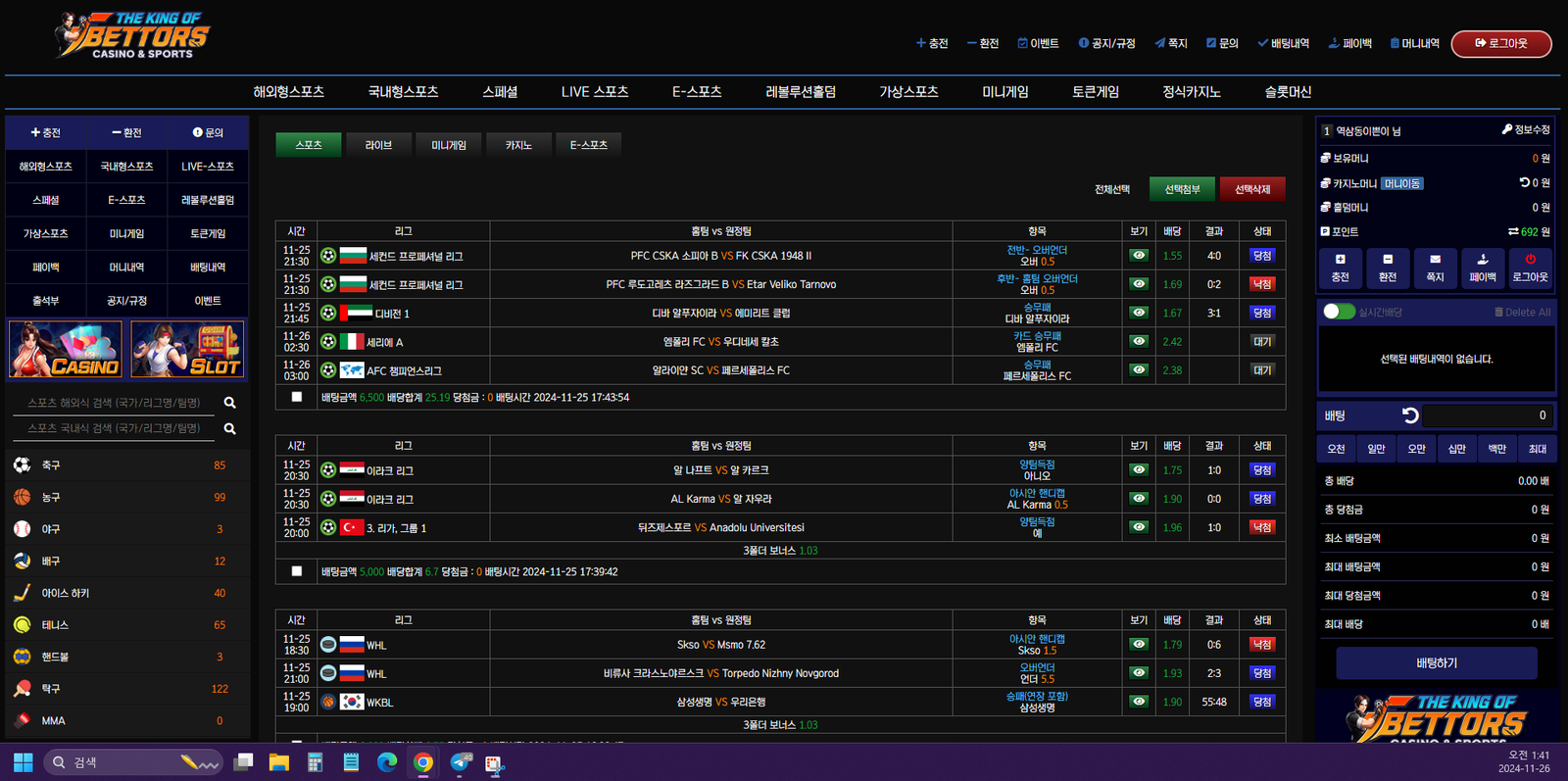Image resolution: width=1568 pixels, height=781 pixels.
Task: Open Chrome from the Windows taskbar
Action: tap(423, 762)
